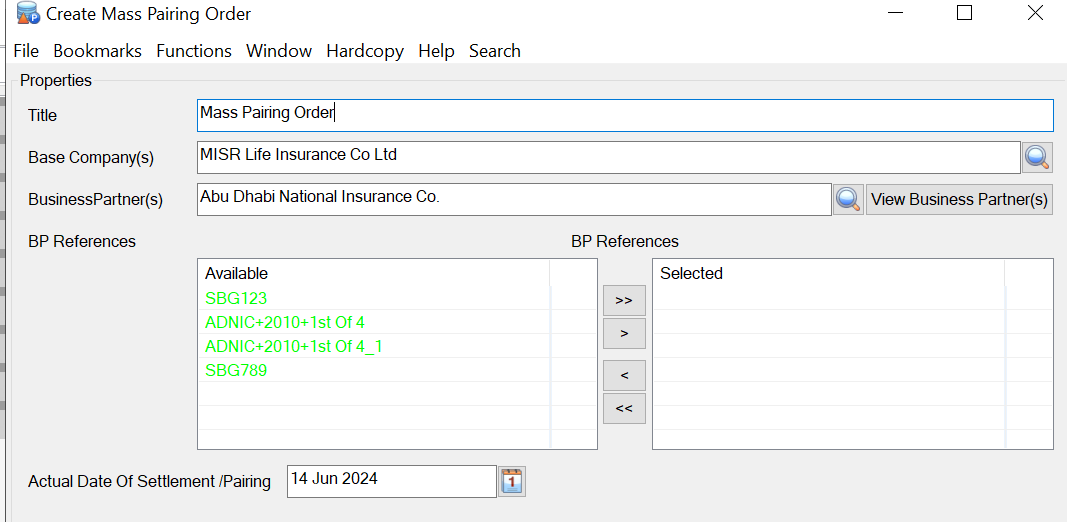Open the Hardcopy menu
1067x522 pixels.
365,51
